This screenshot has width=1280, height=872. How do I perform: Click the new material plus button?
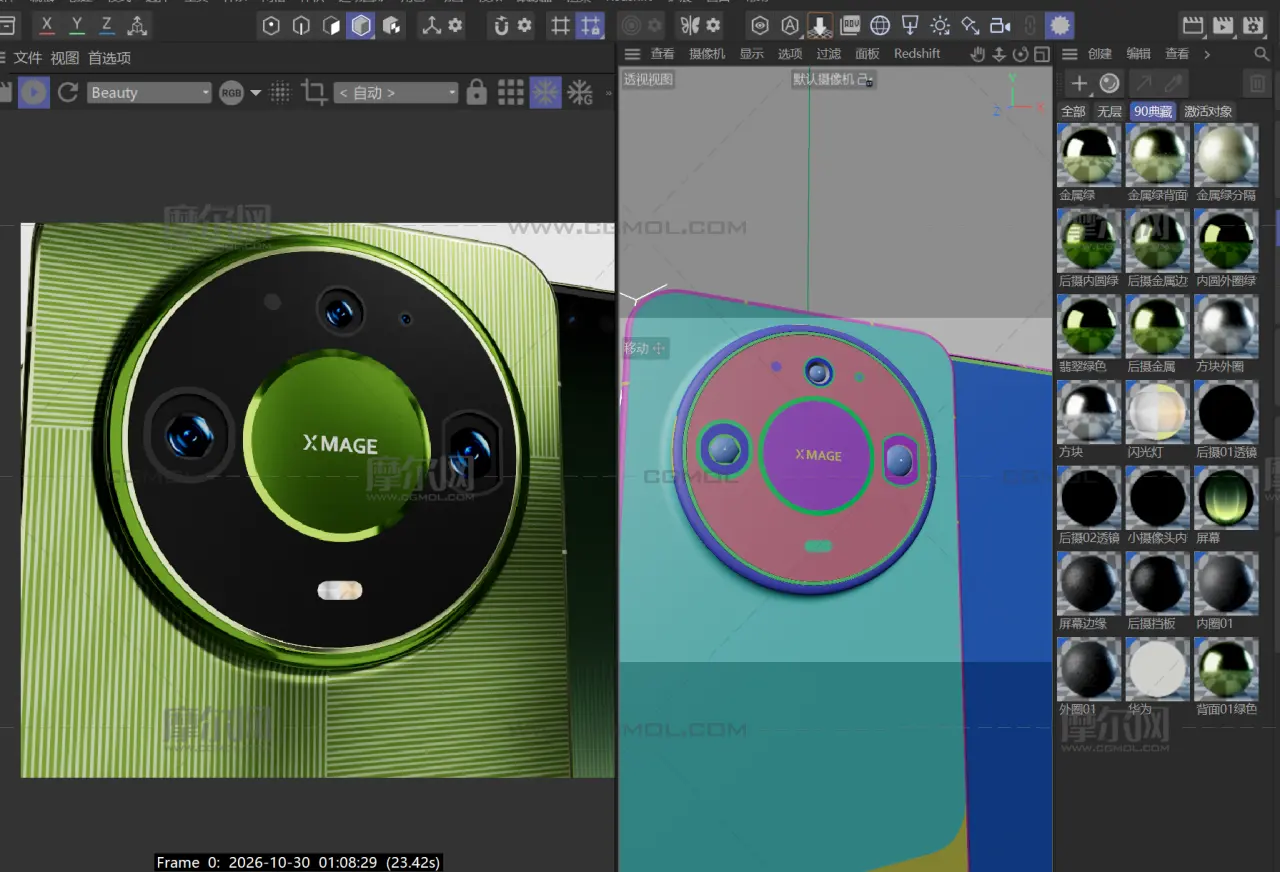pyautogui.click(x=1079, y=84)
